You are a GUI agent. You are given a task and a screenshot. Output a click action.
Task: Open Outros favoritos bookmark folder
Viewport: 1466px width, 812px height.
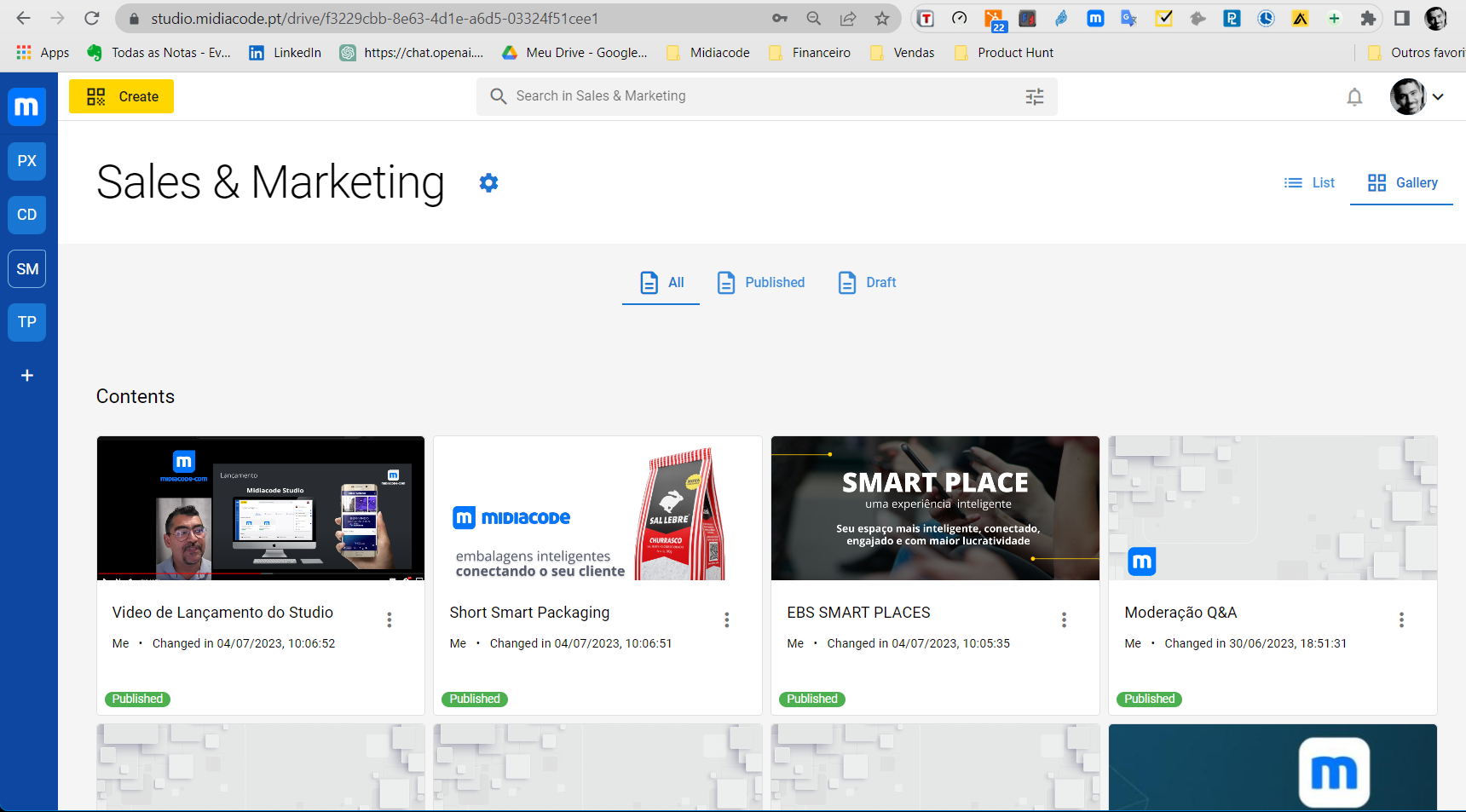tap(1416, 53)
